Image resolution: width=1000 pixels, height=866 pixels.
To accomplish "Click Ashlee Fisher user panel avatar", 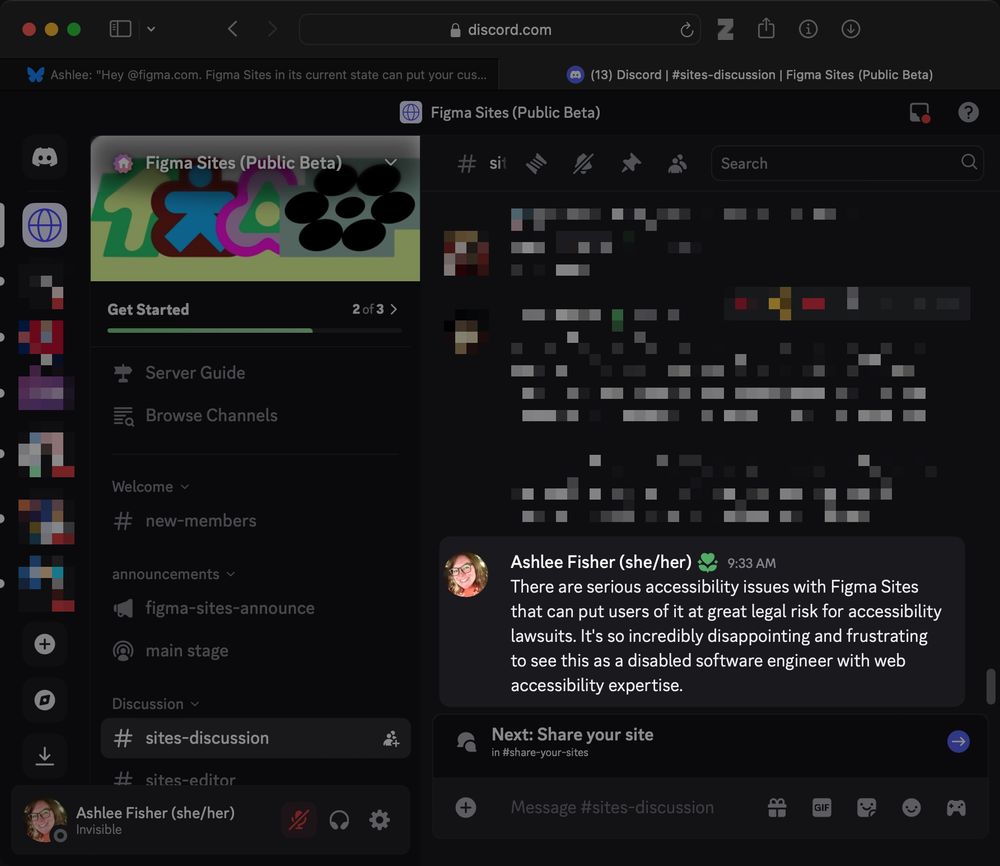I will (45, 820).
